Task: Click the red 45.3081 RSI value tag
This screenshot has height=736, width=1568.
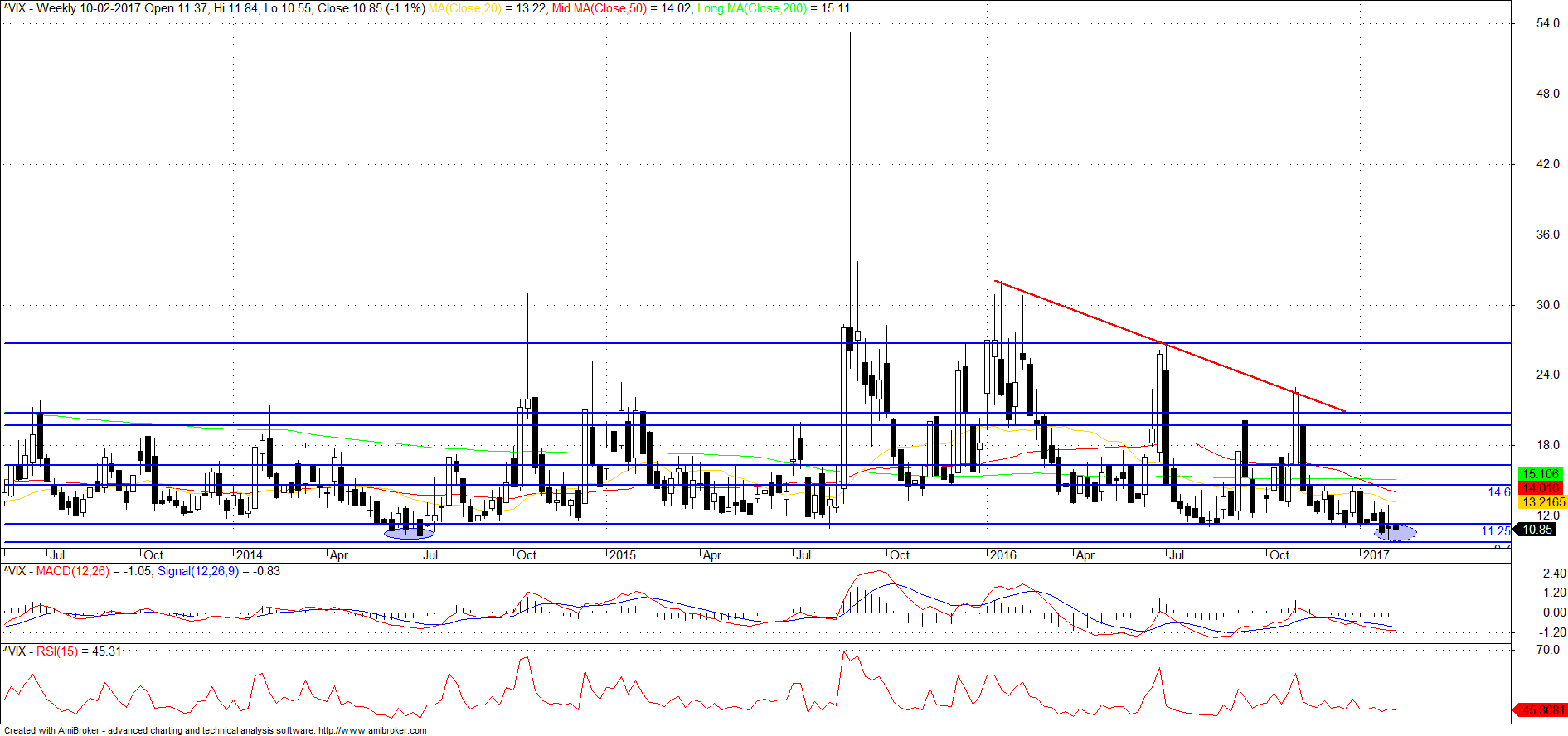Action: [x=1541, y=710]
